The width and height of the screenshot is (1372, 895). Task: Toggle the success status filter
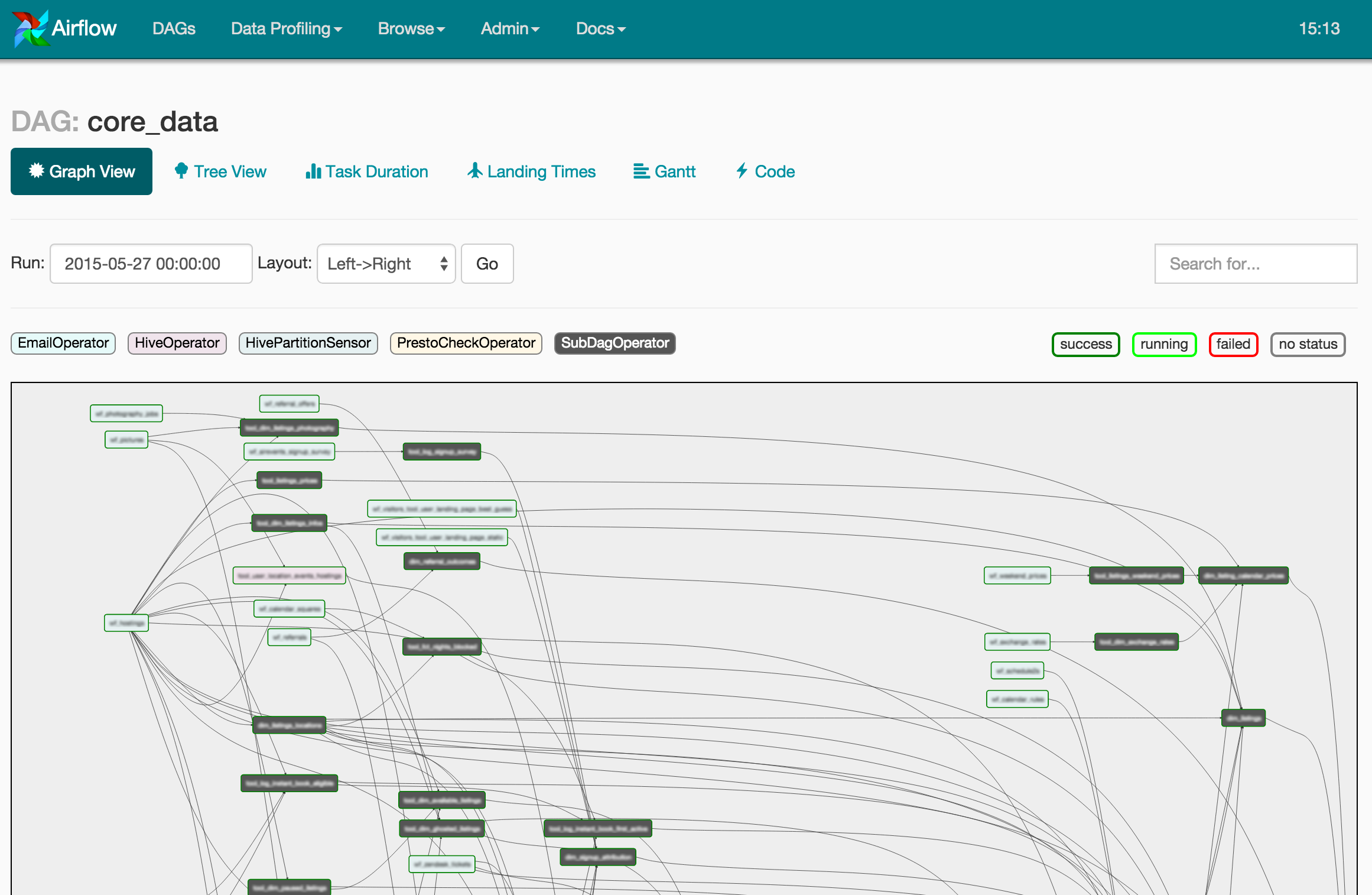click(1085, 344)
